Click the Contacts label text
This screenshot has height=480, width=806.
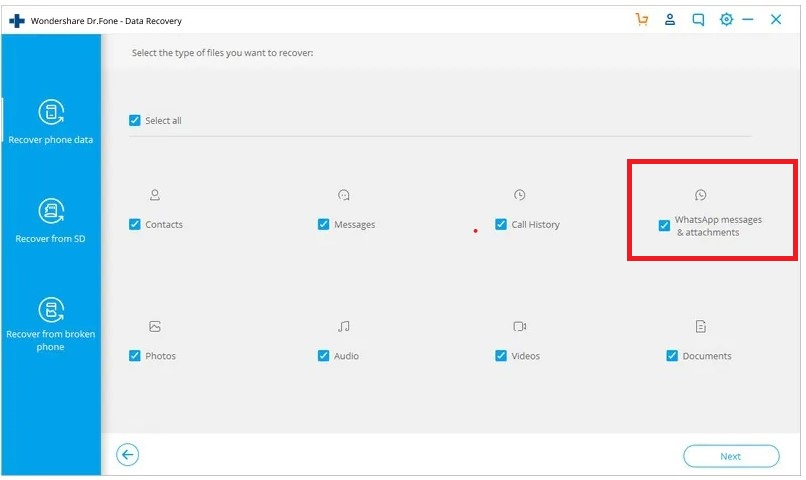[164, 225]
